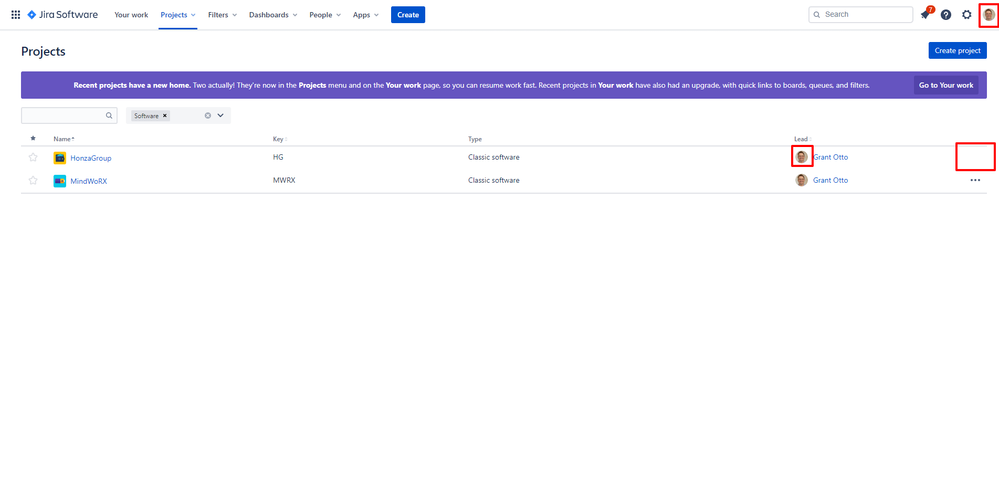Screen dimensions: 999x483
Task: Click the Create project button
Action: tap(957, 50)
